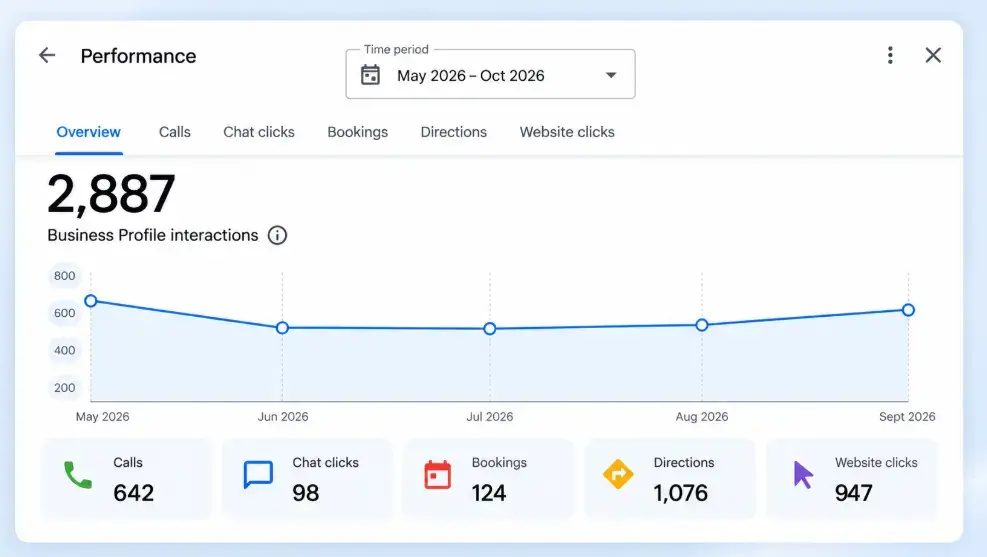Select the Sept 2026 data point
This screenshot has width=987, height=557.
(x=908, y=310)
